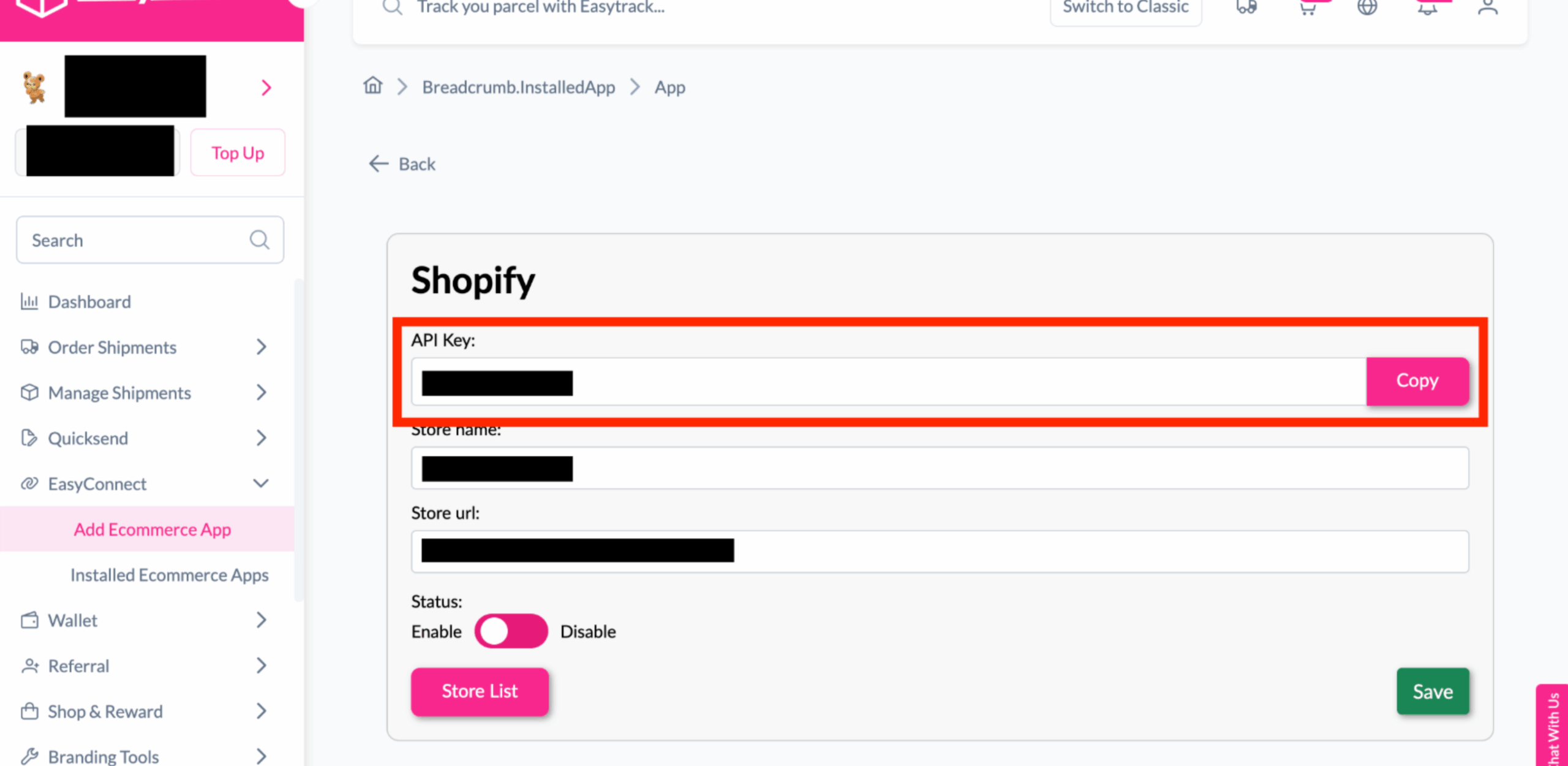Click the EasyConnect link icon
This screenshot has height=766, width=1568.
pos(29,483)
